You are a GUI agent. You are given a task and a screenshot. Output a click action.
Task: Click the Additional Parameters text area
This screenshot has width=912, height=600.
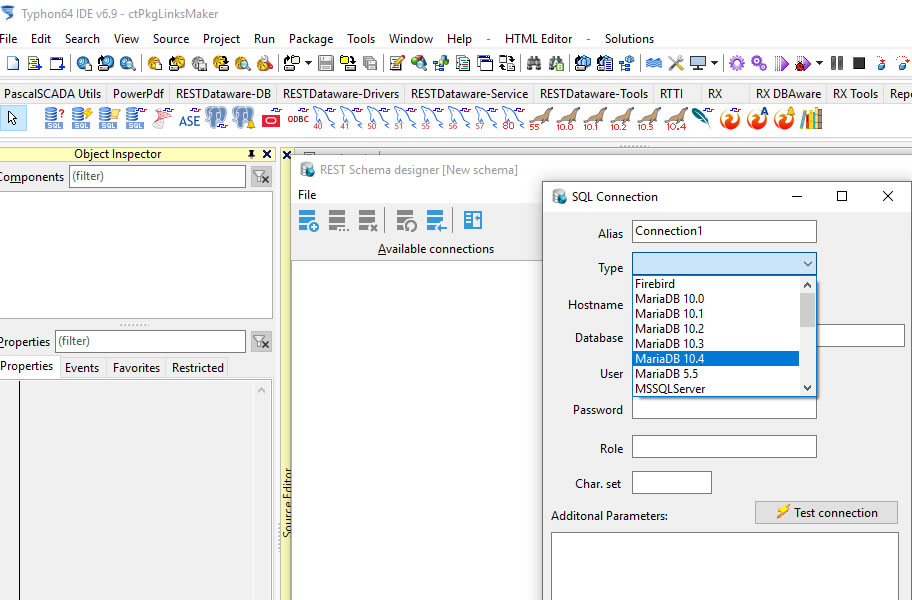[x=724, y=566]
